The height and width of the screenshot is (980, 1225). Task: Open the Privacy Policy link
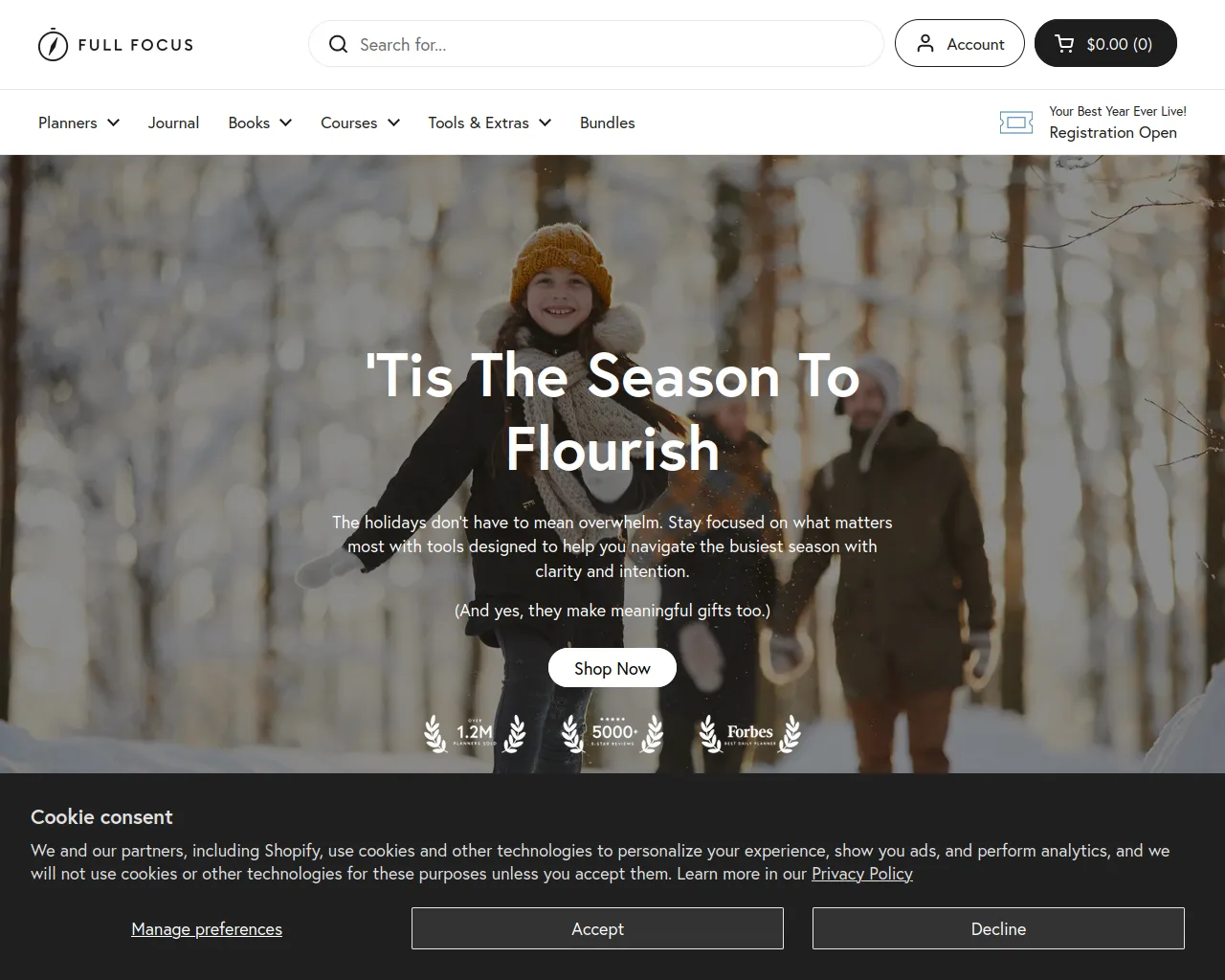pos(862,874)
